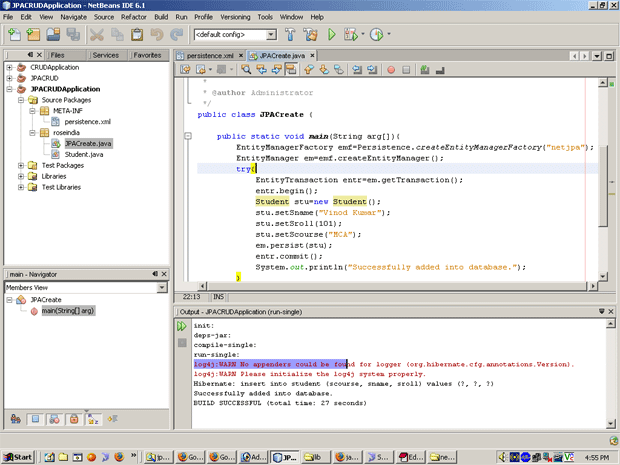Toggle Show Inherited Members in Navigator

(x=16, y=419)
